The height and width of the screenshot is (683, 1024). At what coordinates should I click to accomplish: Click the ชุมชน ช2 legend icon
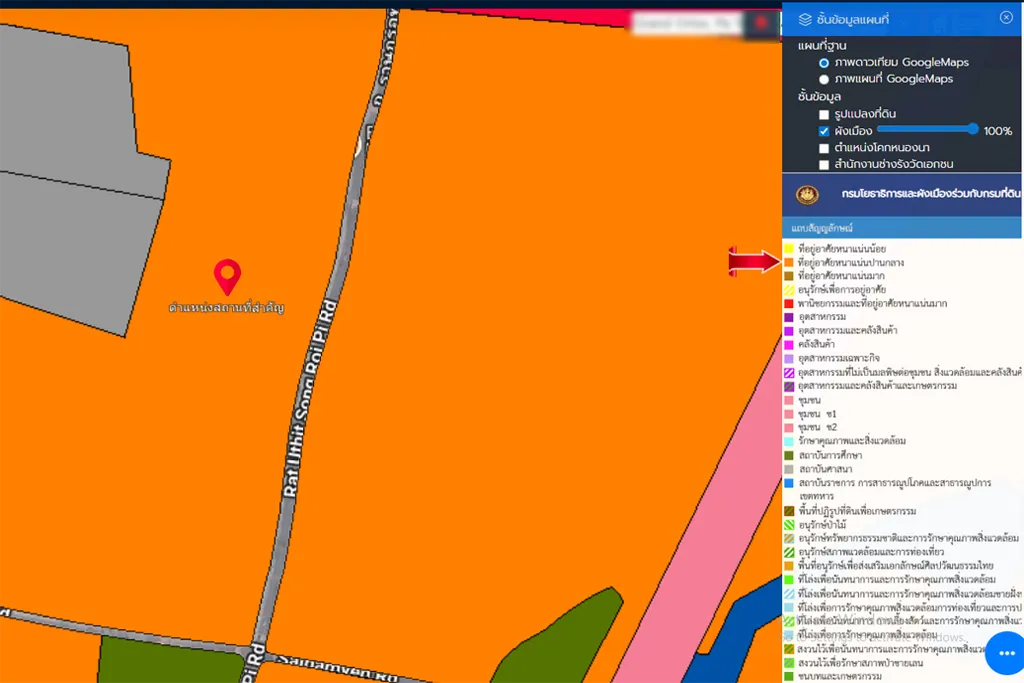tap(789, 428)
